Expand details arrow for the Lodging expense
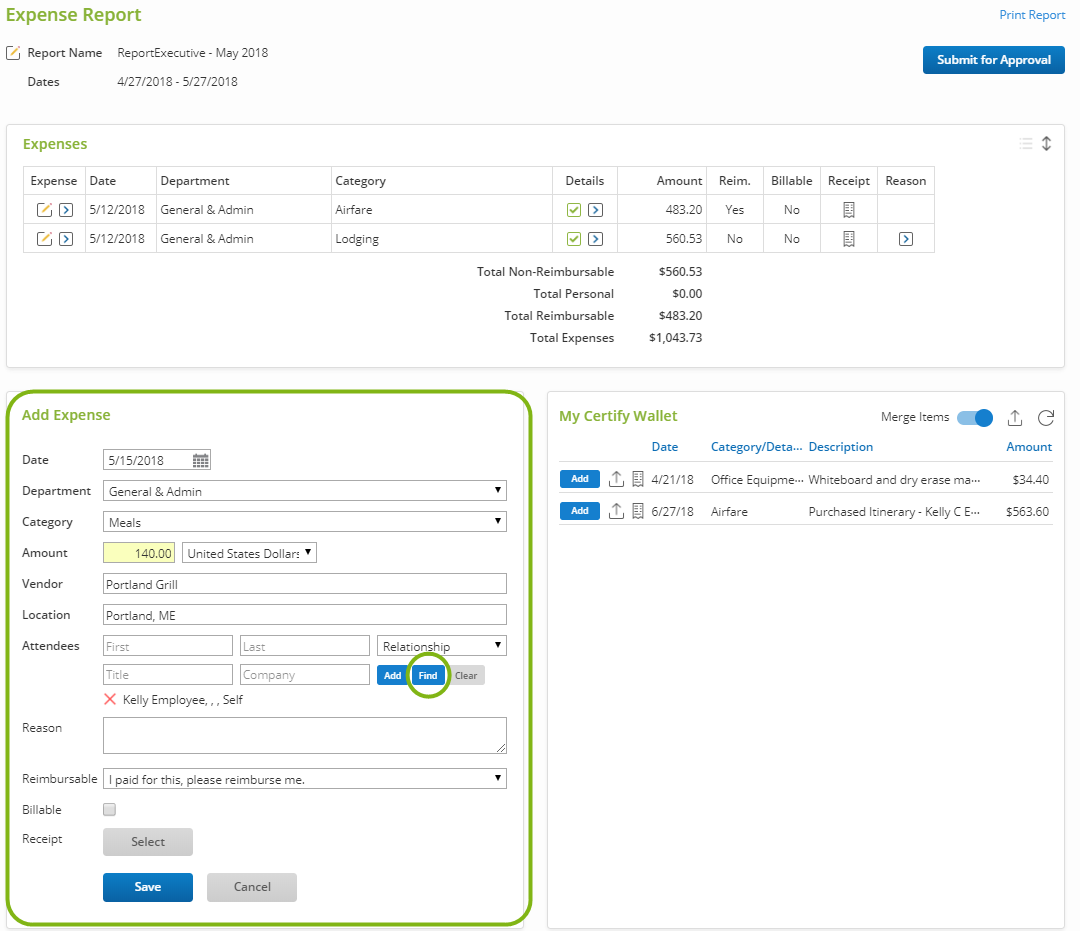 pos(596,238)
